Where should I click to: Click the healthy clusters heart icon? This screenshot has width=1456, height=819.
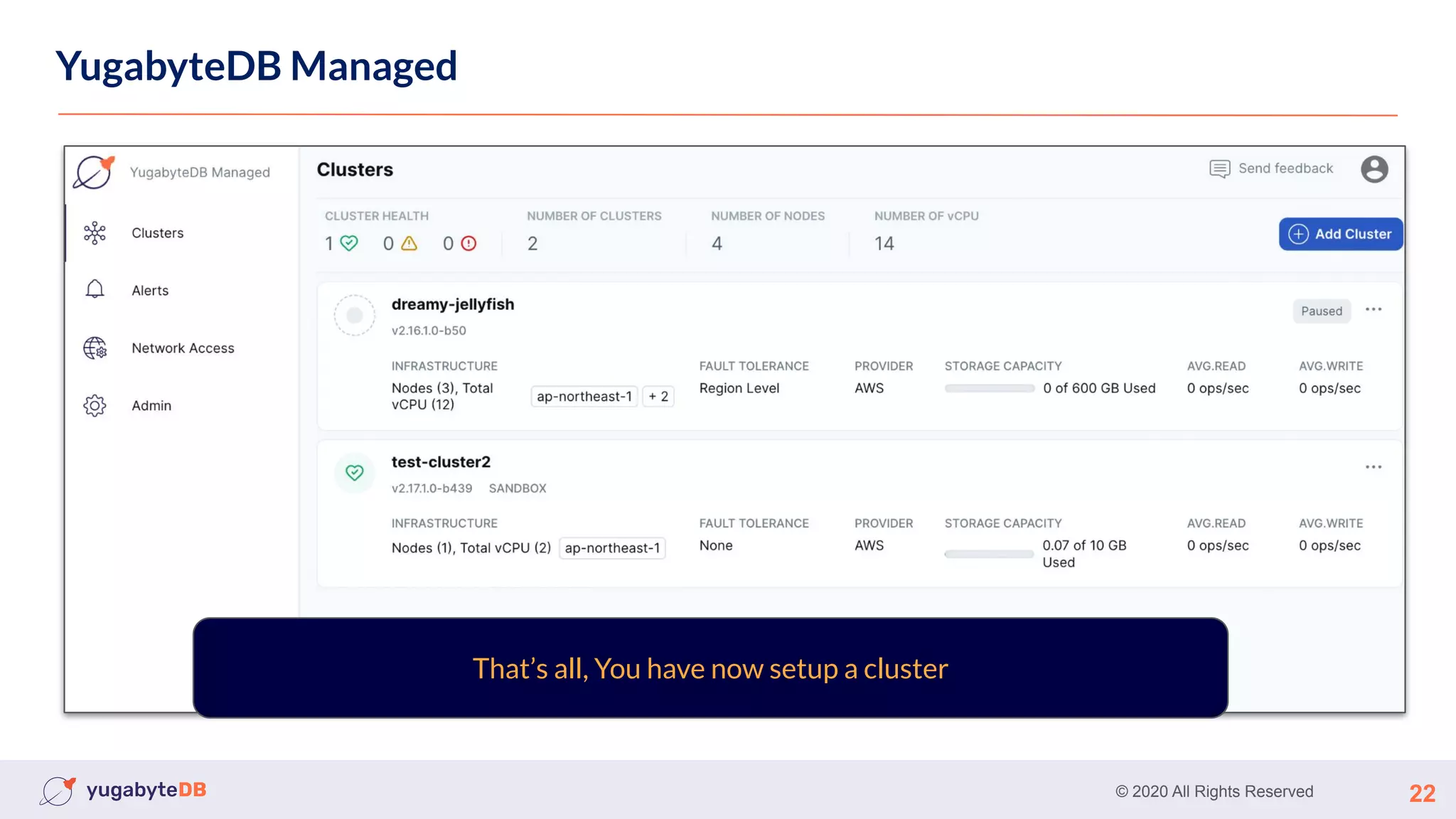tap(349, 243)
